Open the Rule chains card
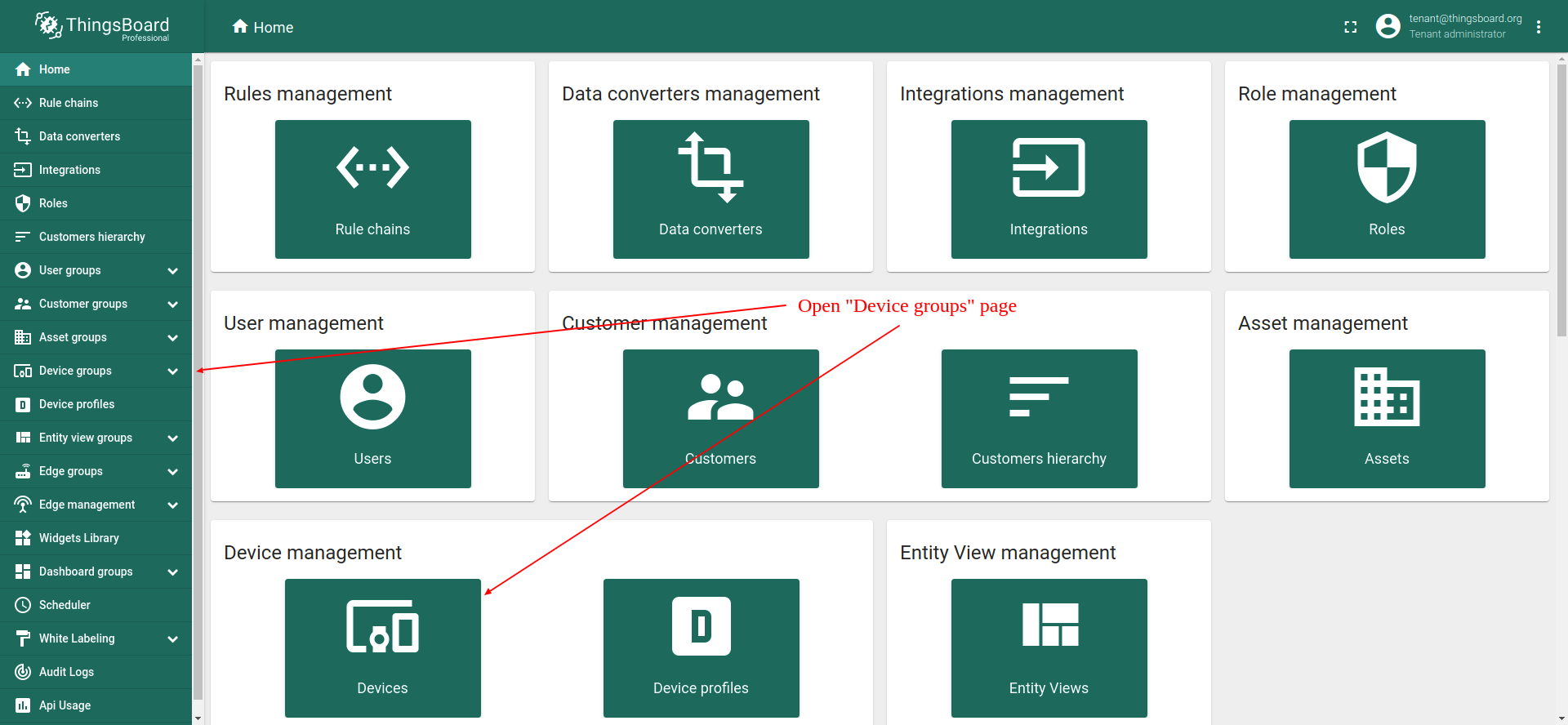The image size is (1568, 725). pos(372,189)
